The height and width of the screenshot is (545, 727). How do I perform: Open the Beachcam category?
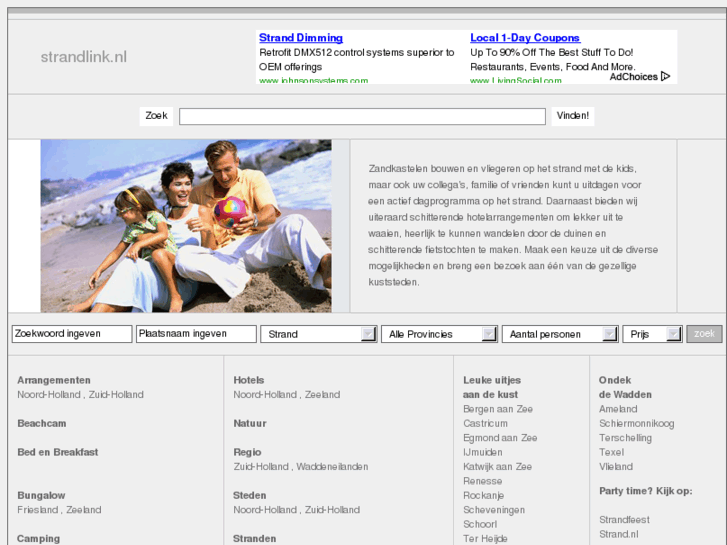pos(42,423)
